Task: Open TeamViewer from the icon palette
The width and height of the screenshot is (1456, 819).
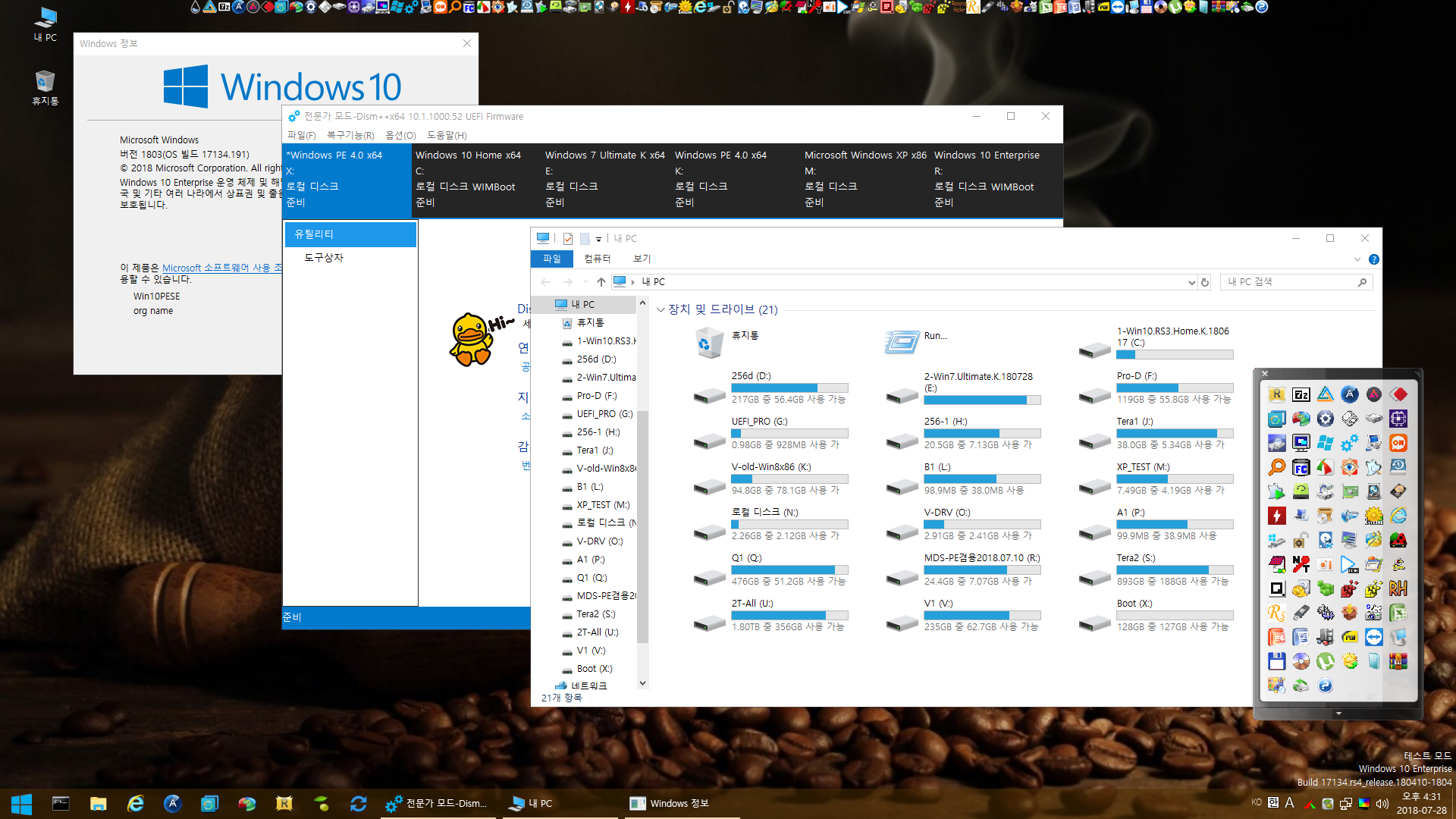Action: [x=1374, y=637]
